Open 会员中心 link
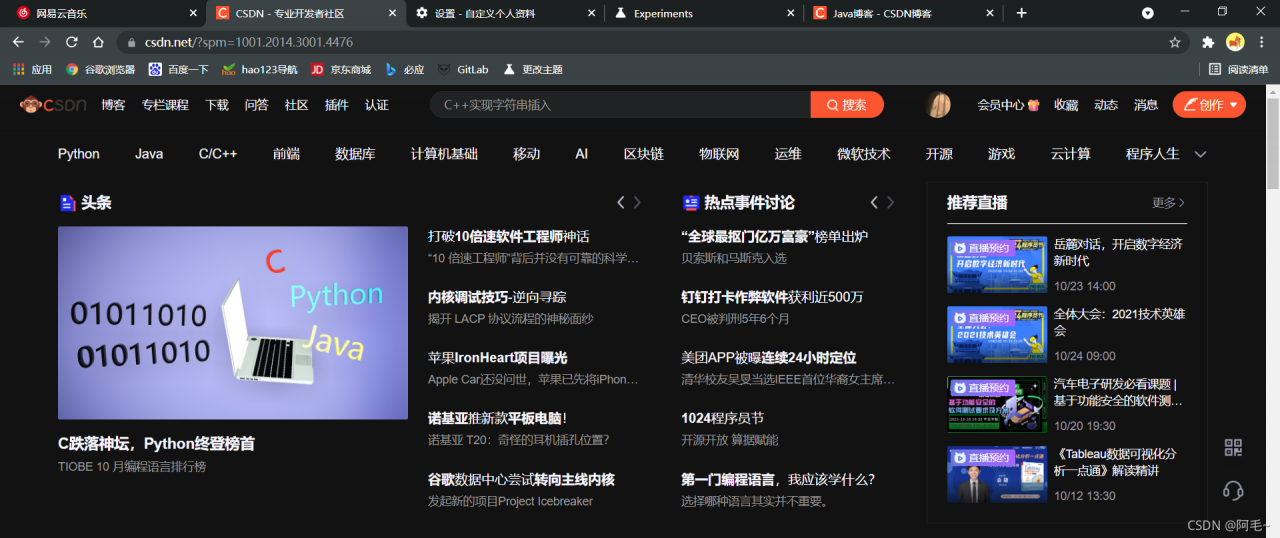Screen dimensions: 1280x538 coord(1008,104)
